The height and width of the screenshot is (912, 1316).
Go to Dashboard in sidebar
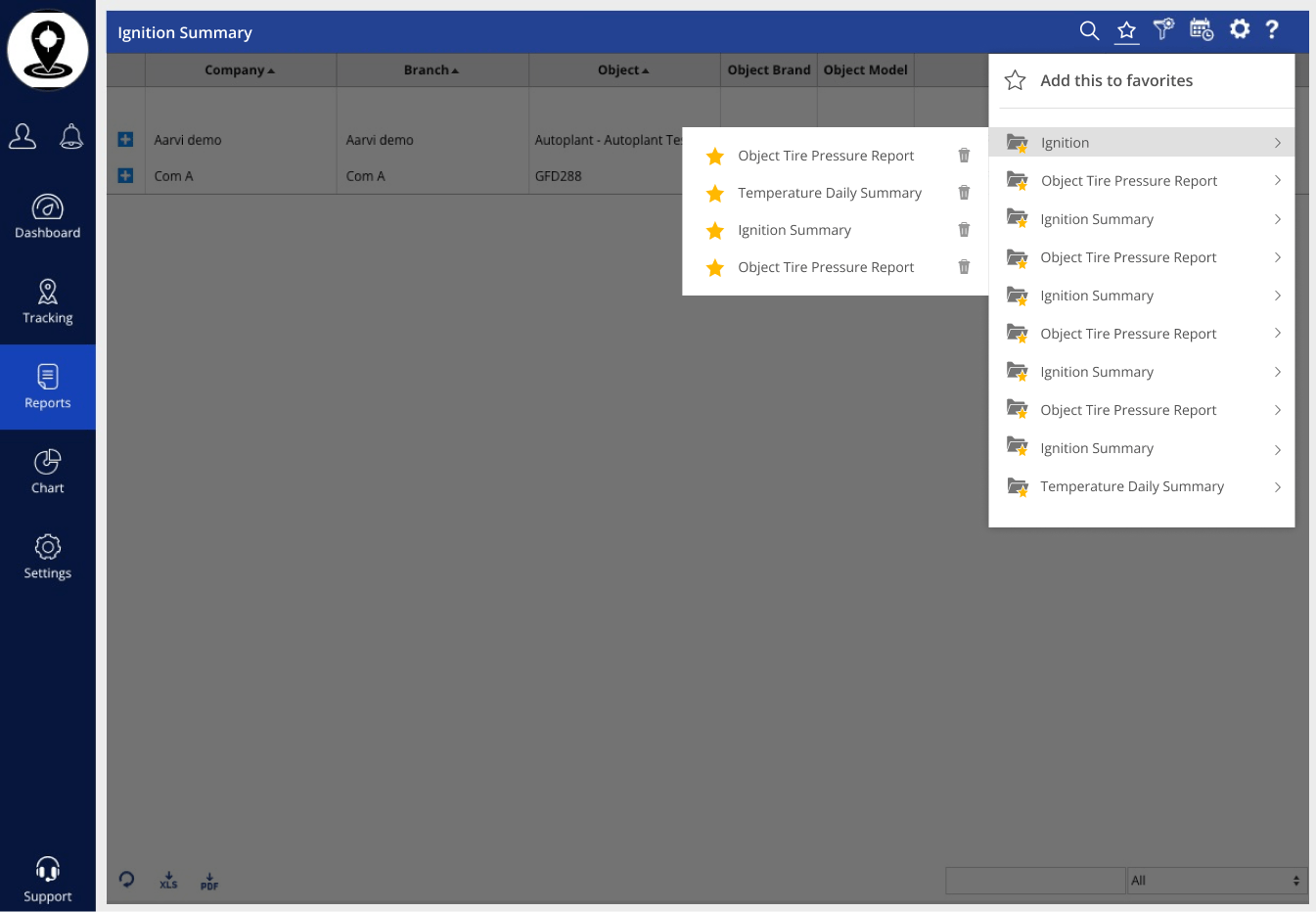pos(48,216)
